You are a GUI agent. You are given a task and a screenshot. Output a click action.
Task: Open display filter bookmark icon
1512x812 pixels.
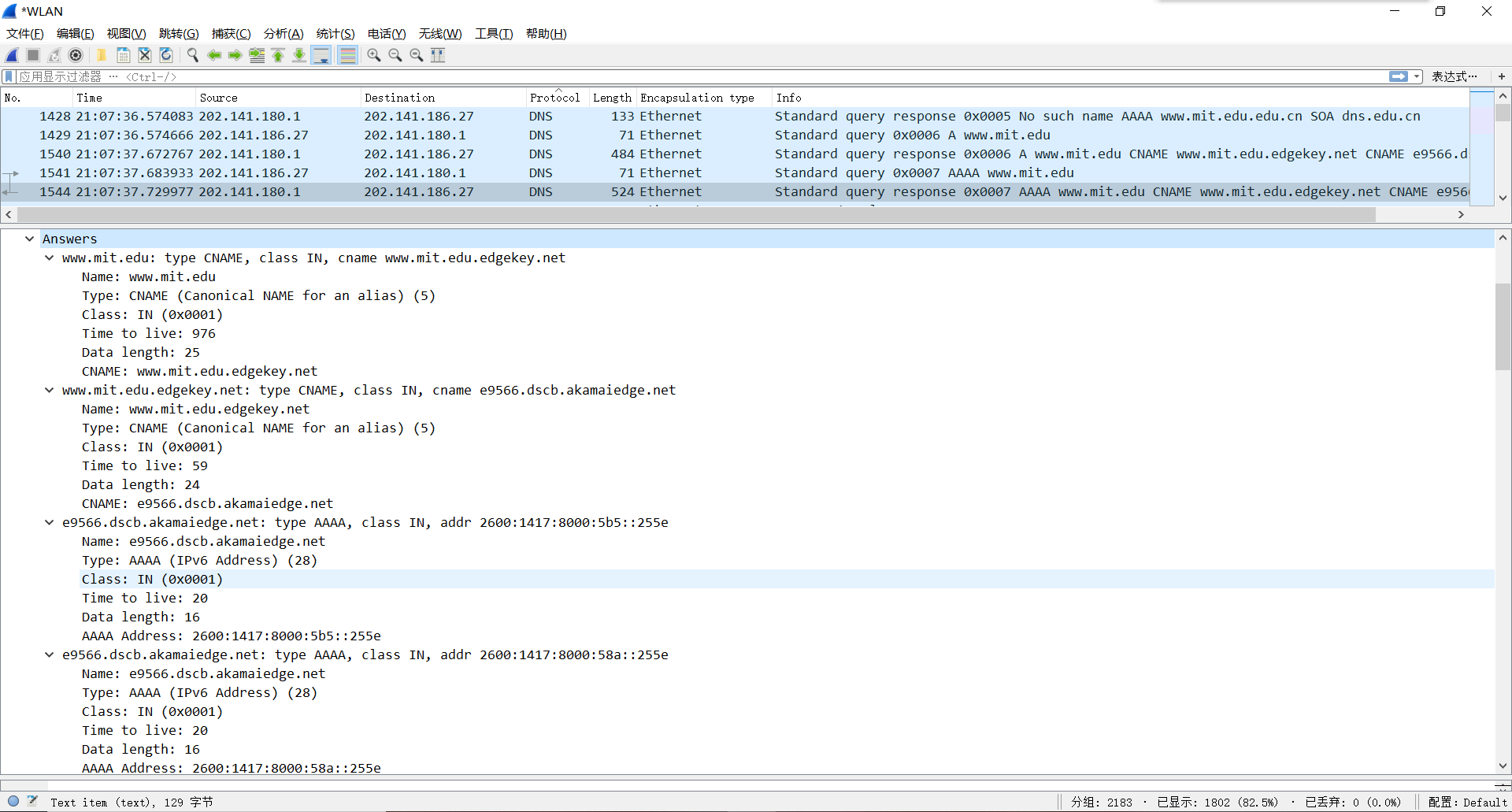(x=9, y=76)
